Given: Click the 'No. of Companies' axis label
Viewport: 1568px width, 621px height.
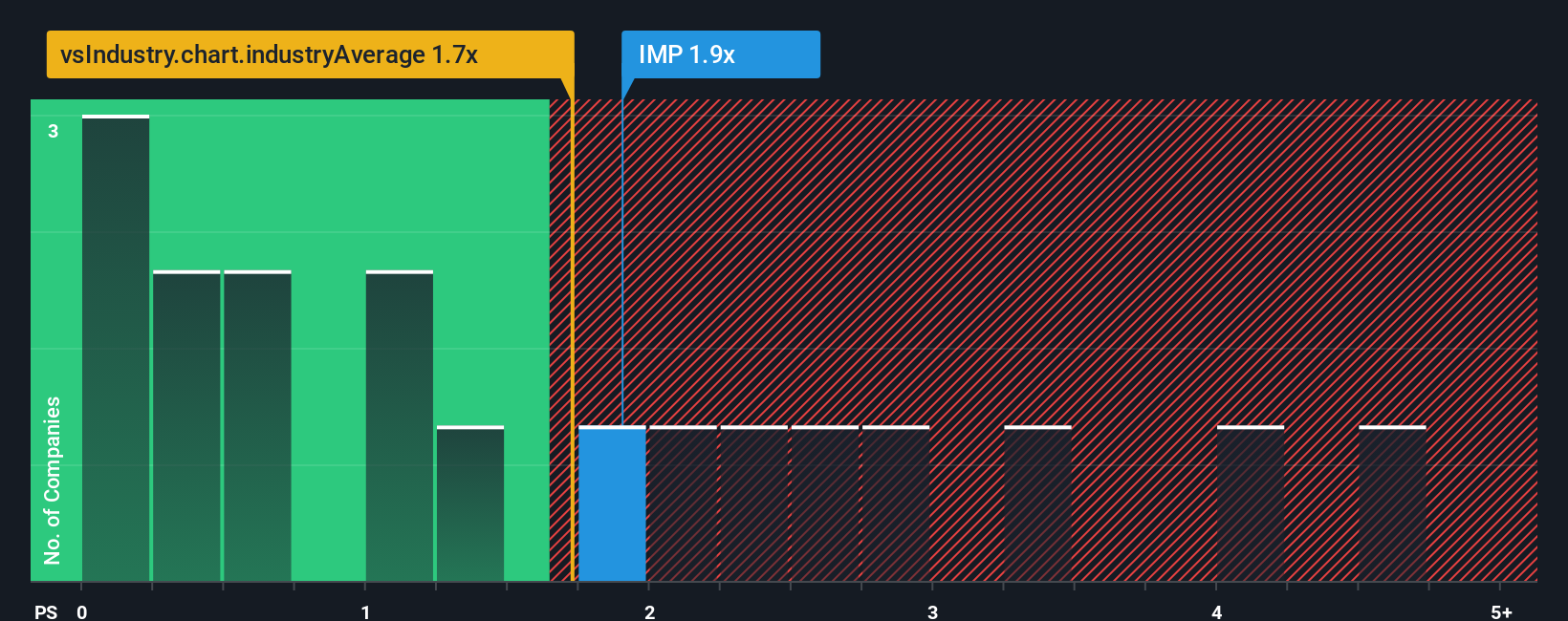Looking at the screenshot, I should pyautogui.click(x=53, y=480).
